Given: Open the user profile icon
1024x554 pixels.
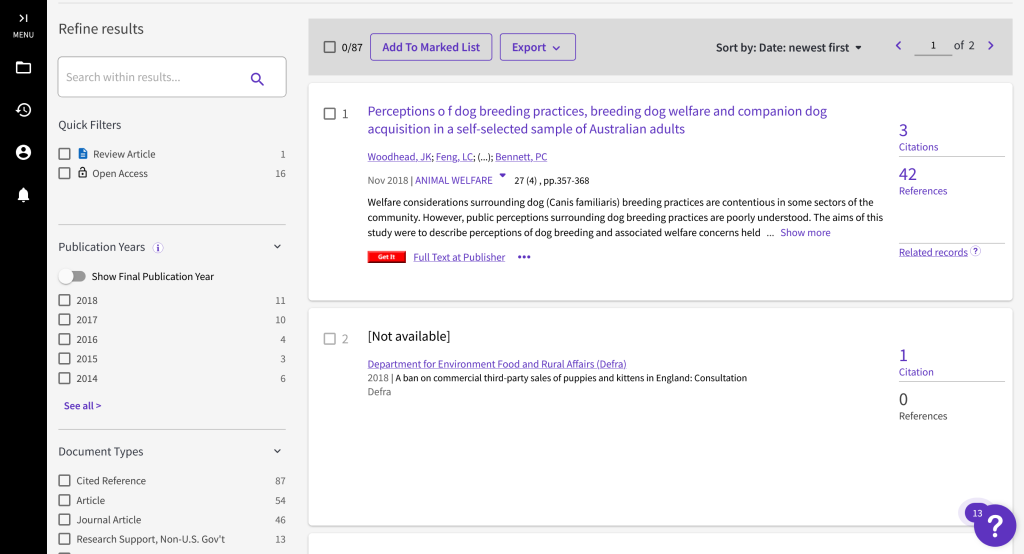Looking at the screenshot, I should coord(23,152).
